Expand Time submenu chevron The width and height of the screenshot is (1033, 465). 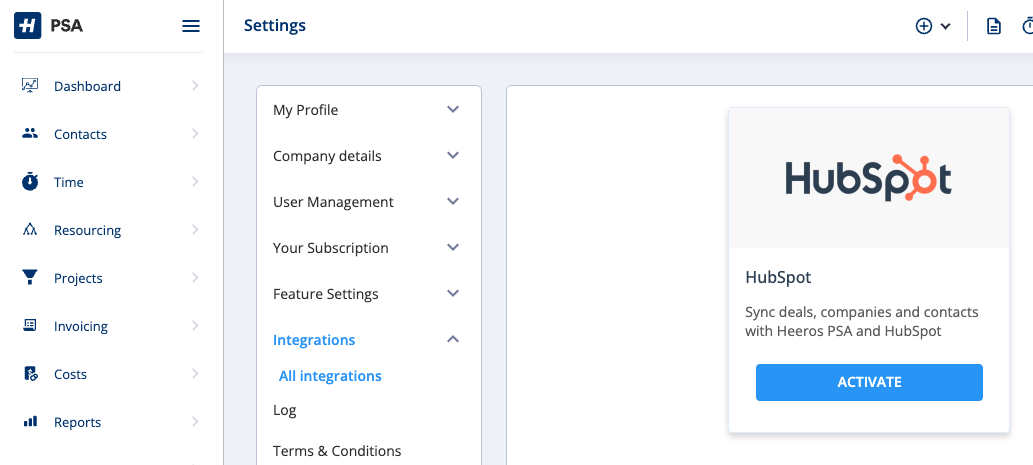point(195,182)
